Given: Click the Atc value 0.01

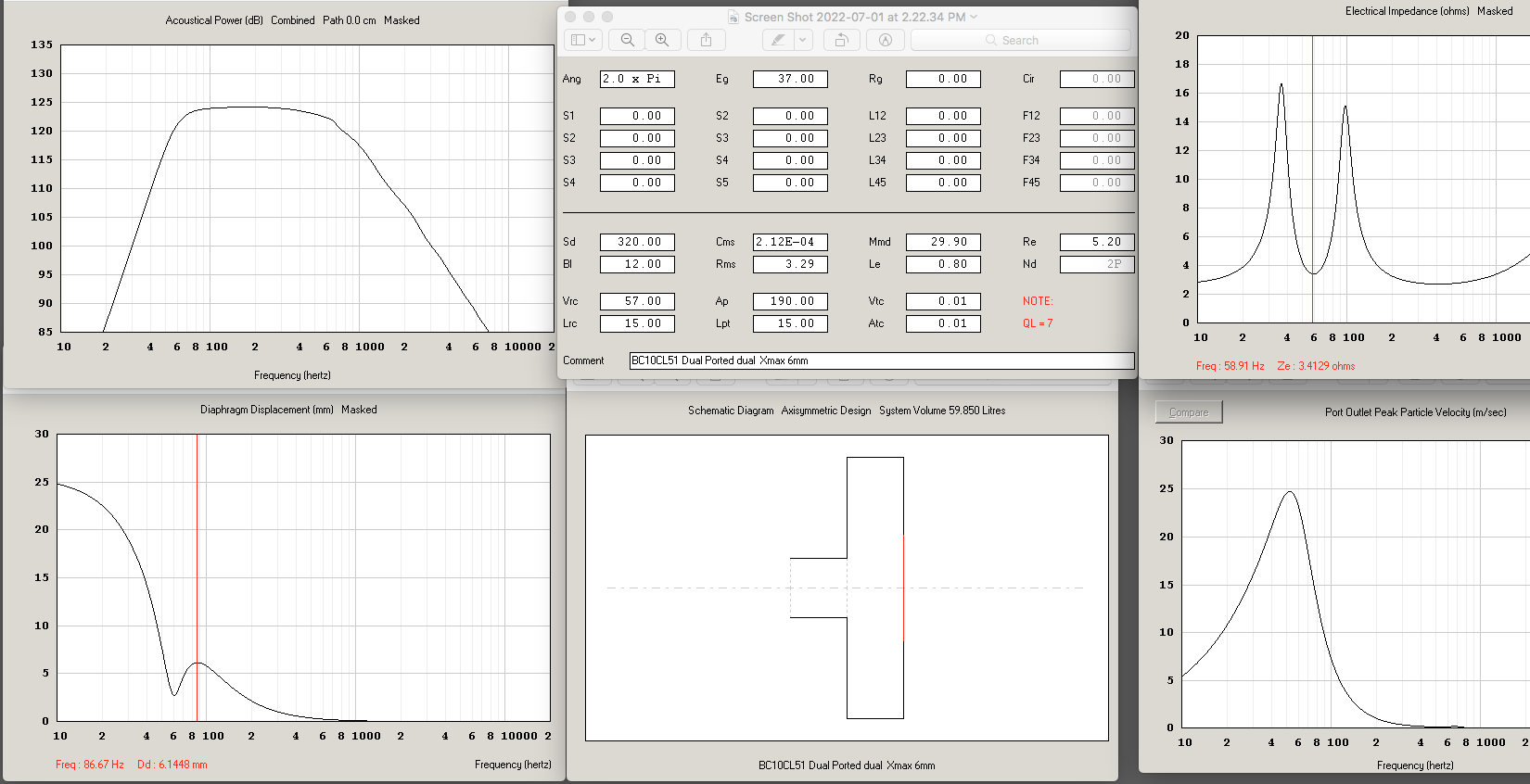Looking at the screenshot, I should pos(943,323).
